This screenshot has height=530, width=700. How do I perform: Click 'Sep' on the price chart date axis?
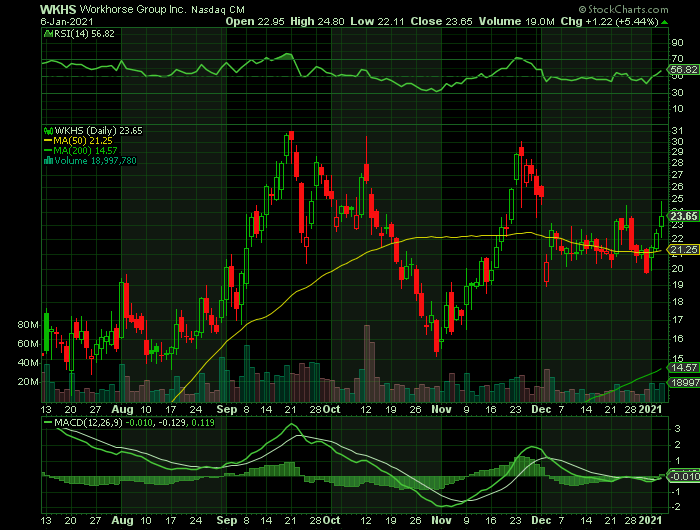tap(227, 409)
